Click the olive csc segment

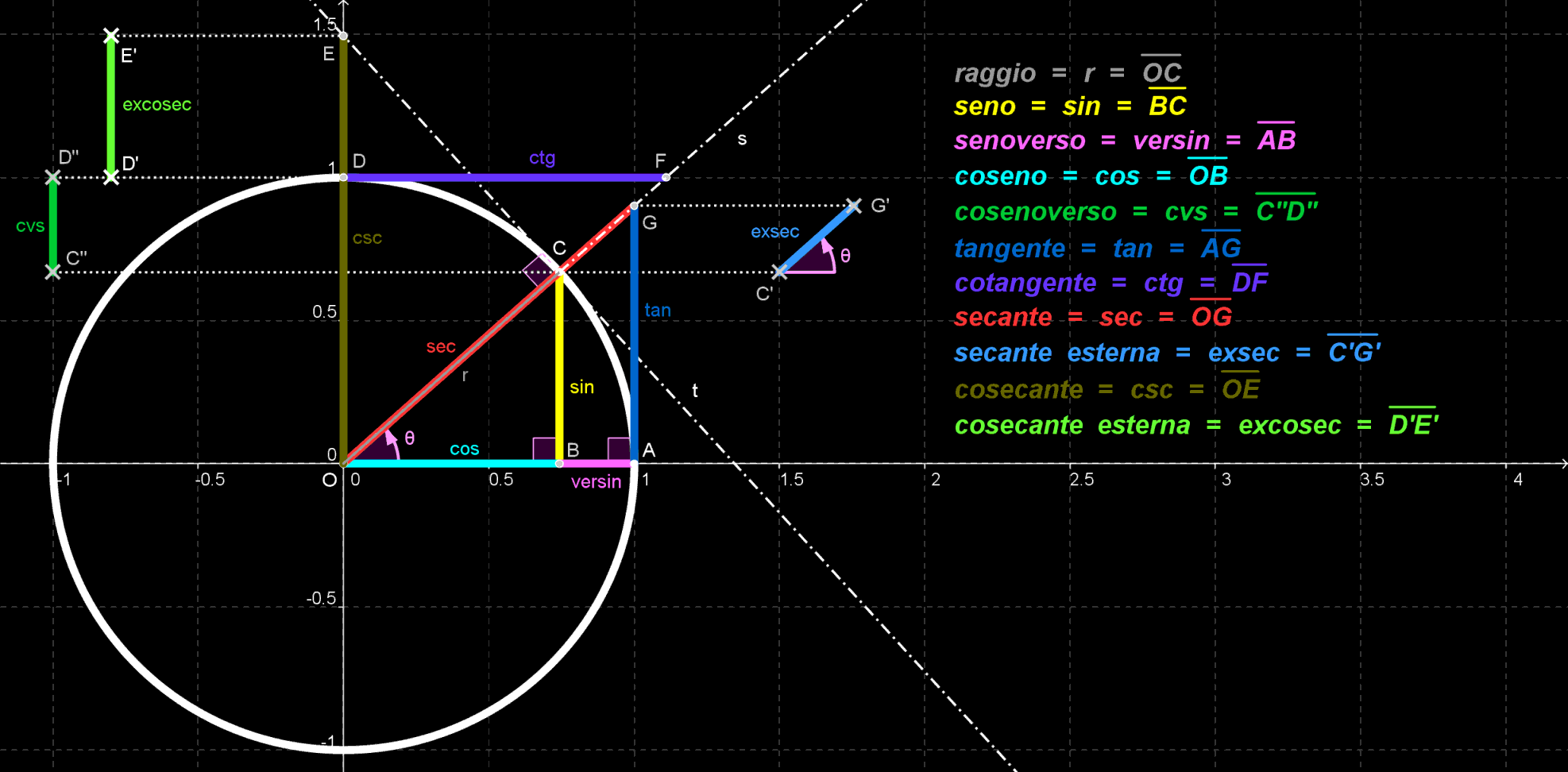343,318
